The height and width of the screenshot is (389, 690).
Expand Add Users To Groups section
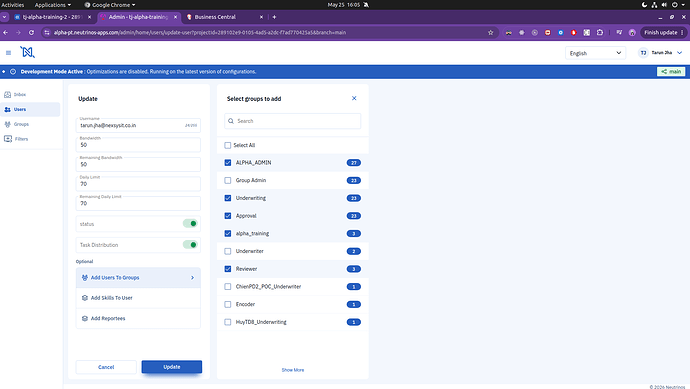click(x=138, y=278)
